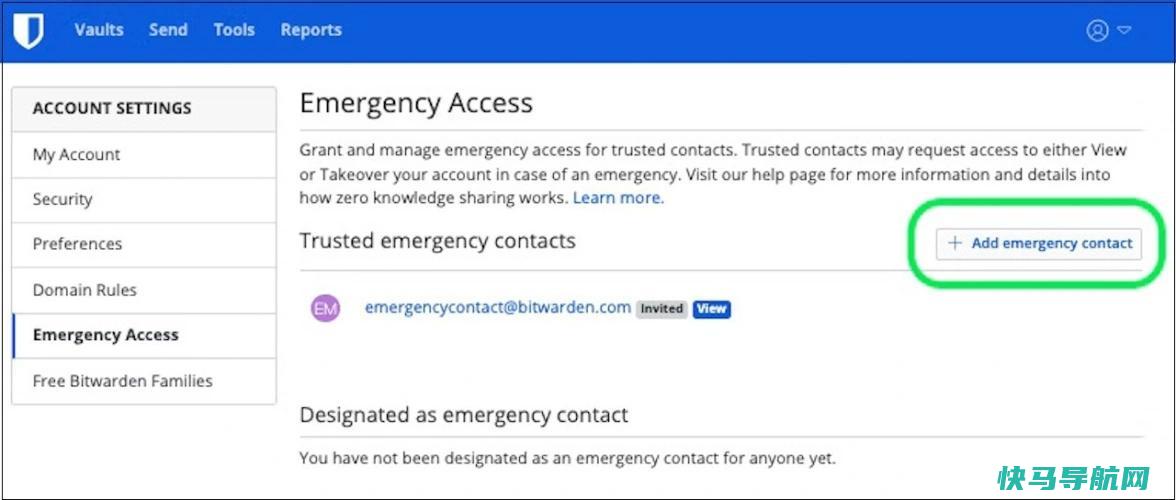Select Domain Rules in sidebar

[144, 290]
